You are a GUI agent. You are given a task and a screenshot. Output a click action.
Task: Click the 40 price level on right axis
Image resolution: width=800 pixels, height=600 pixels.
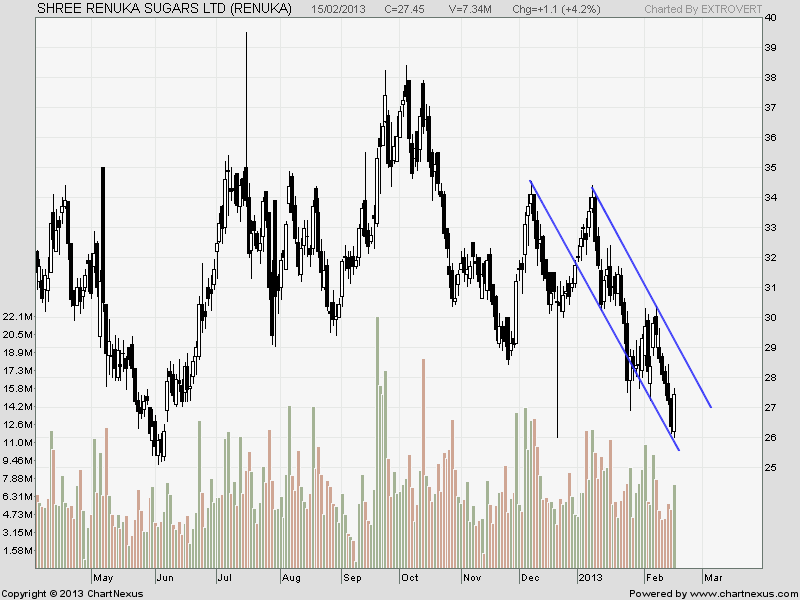coord(770,18)
